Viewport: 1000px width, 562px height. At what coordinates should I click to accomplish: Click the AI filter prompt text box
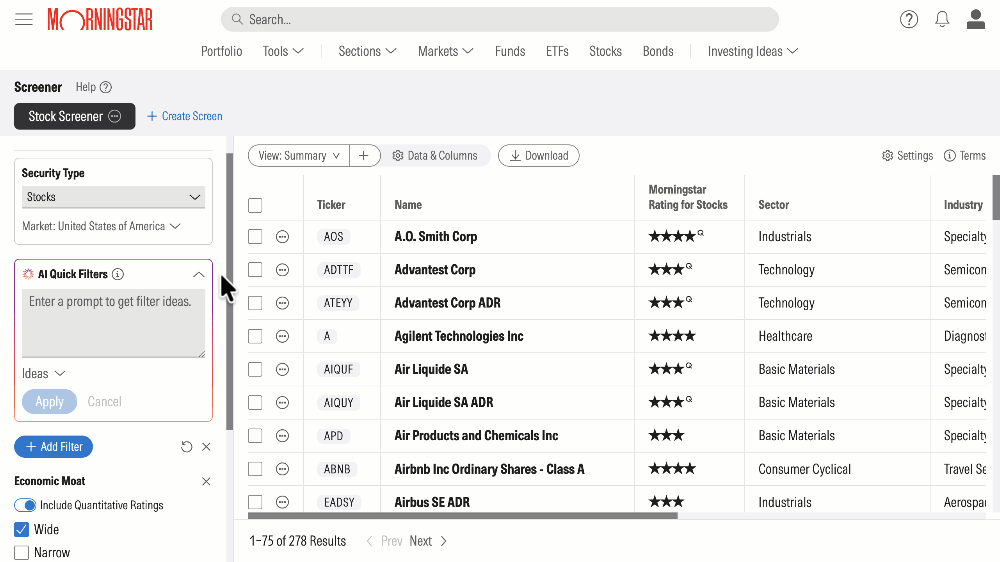114,323
